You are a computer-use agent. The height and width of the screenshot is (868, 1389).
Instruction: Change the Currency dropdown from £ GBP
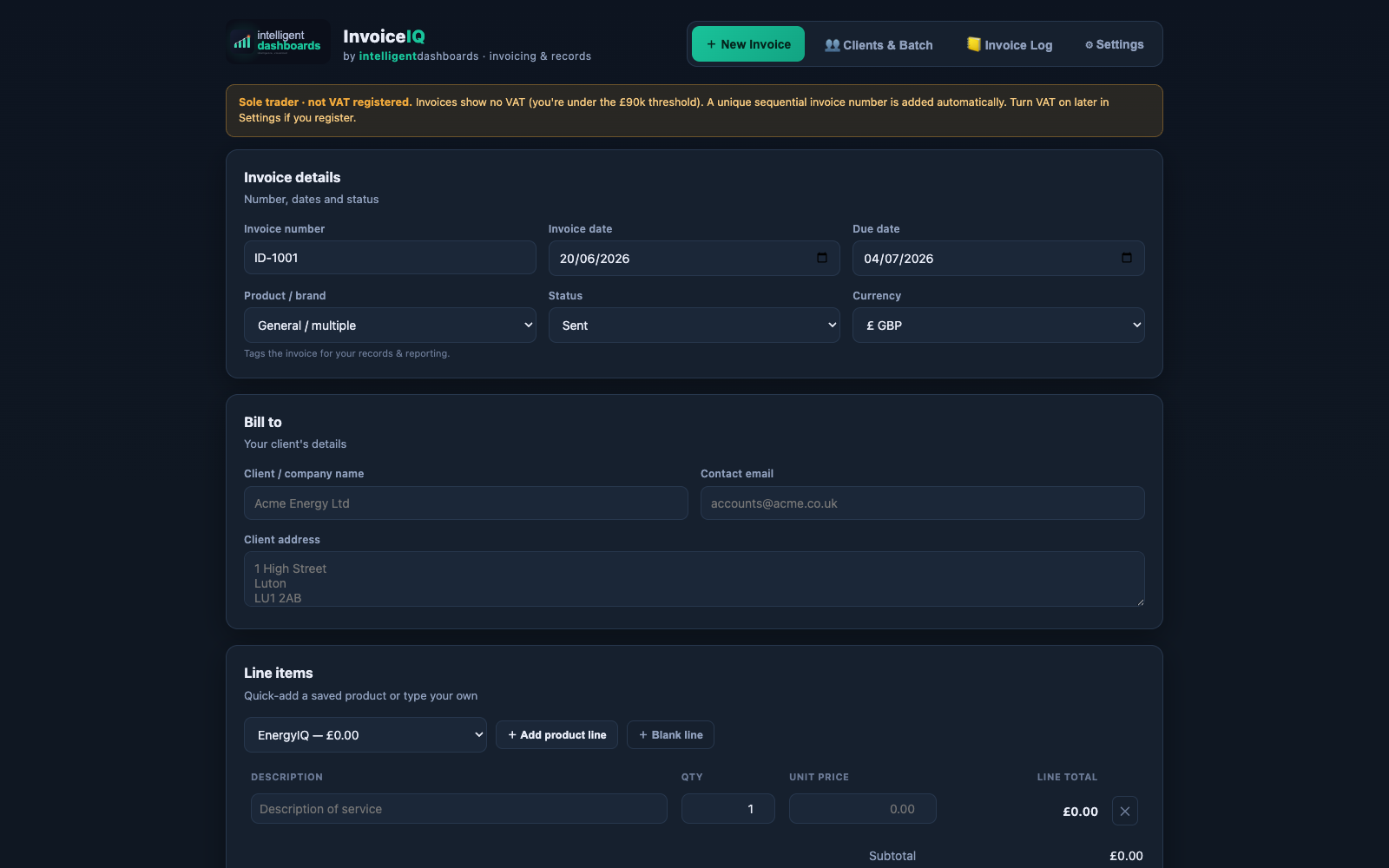[x=998, y=325]
